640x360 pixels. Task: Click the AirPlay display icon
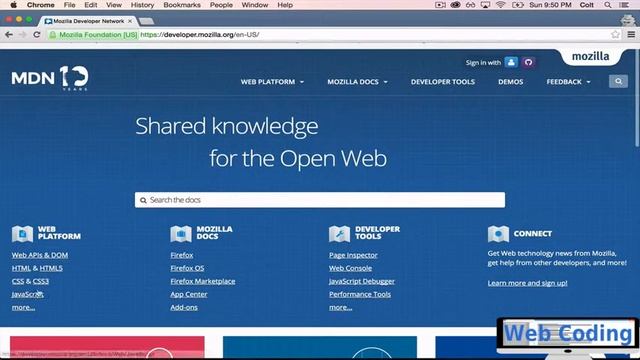click(x=485, y=5)
